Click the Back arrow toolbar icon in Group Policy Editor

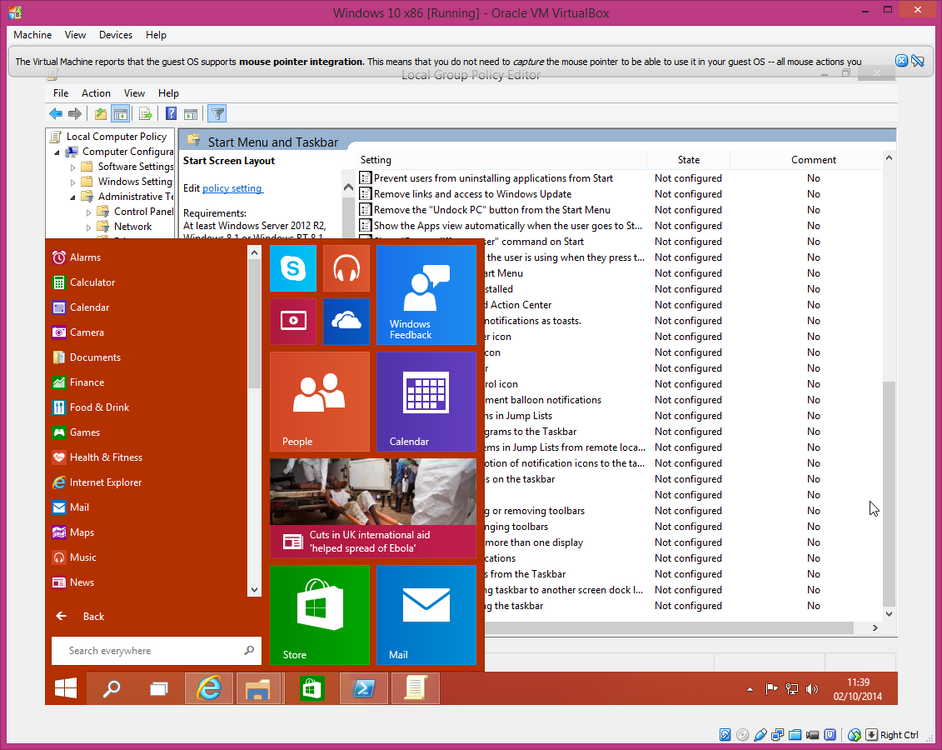[x=56, y=114]
